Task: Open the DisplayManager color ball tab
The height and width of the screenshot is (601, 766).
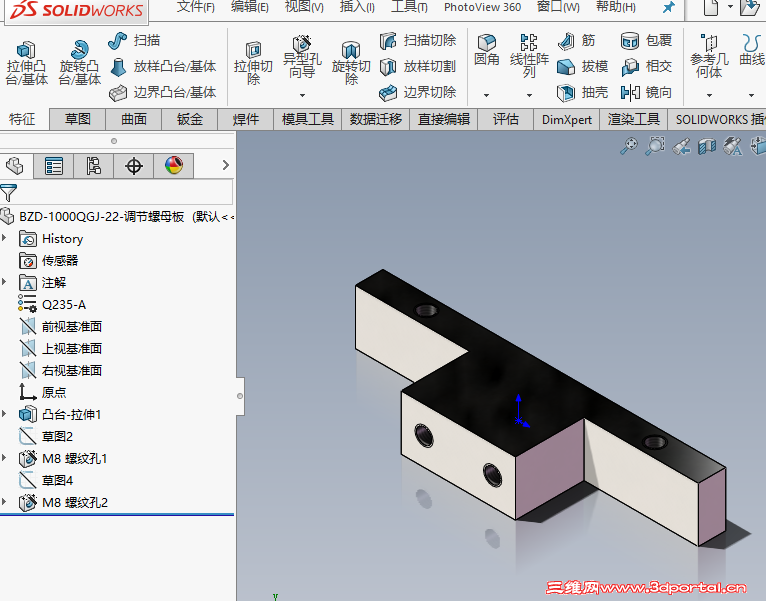Action: coord(173,166)
